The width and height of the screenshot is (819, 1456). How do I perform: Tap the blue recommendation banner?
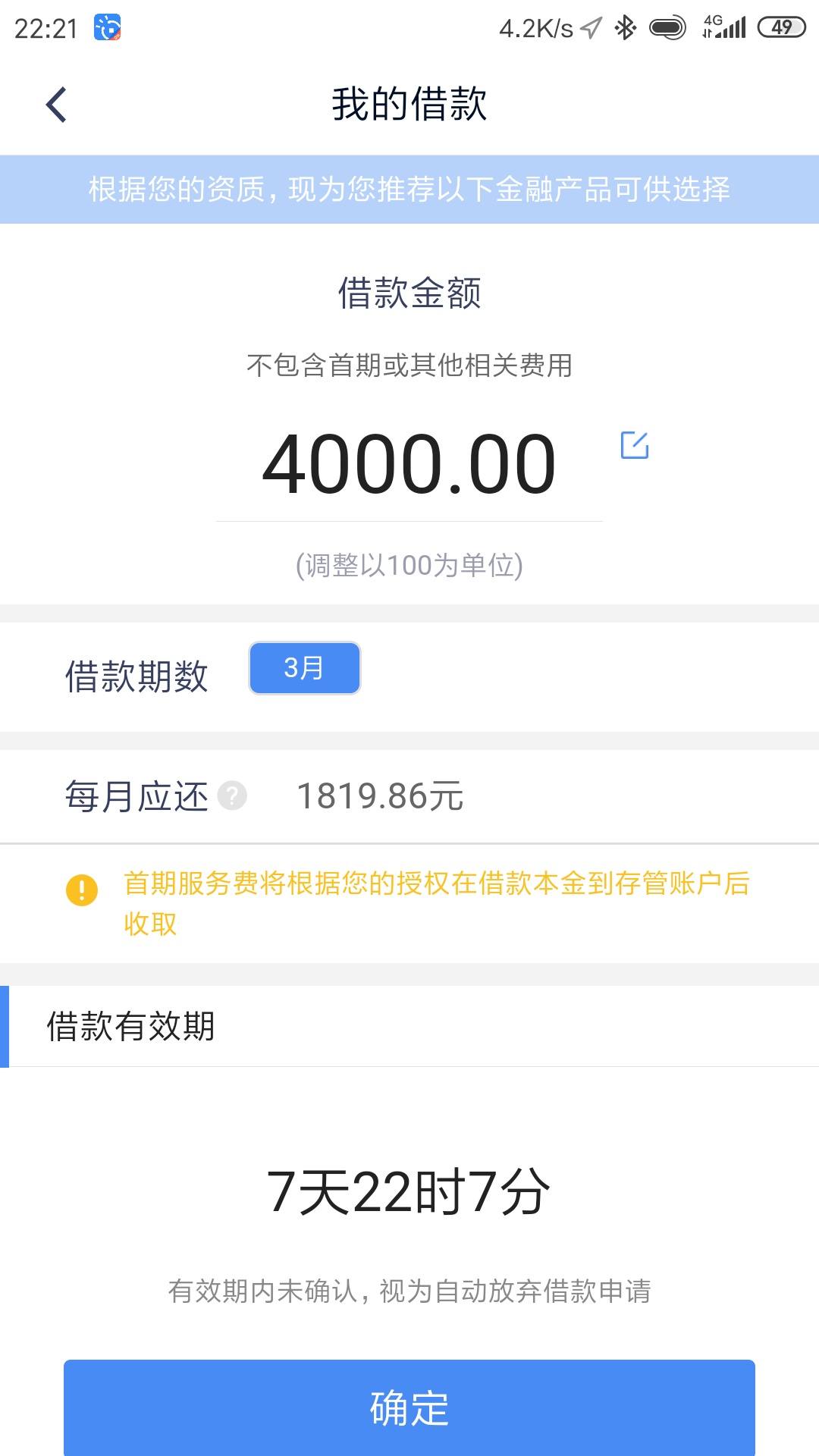[409, 190]
